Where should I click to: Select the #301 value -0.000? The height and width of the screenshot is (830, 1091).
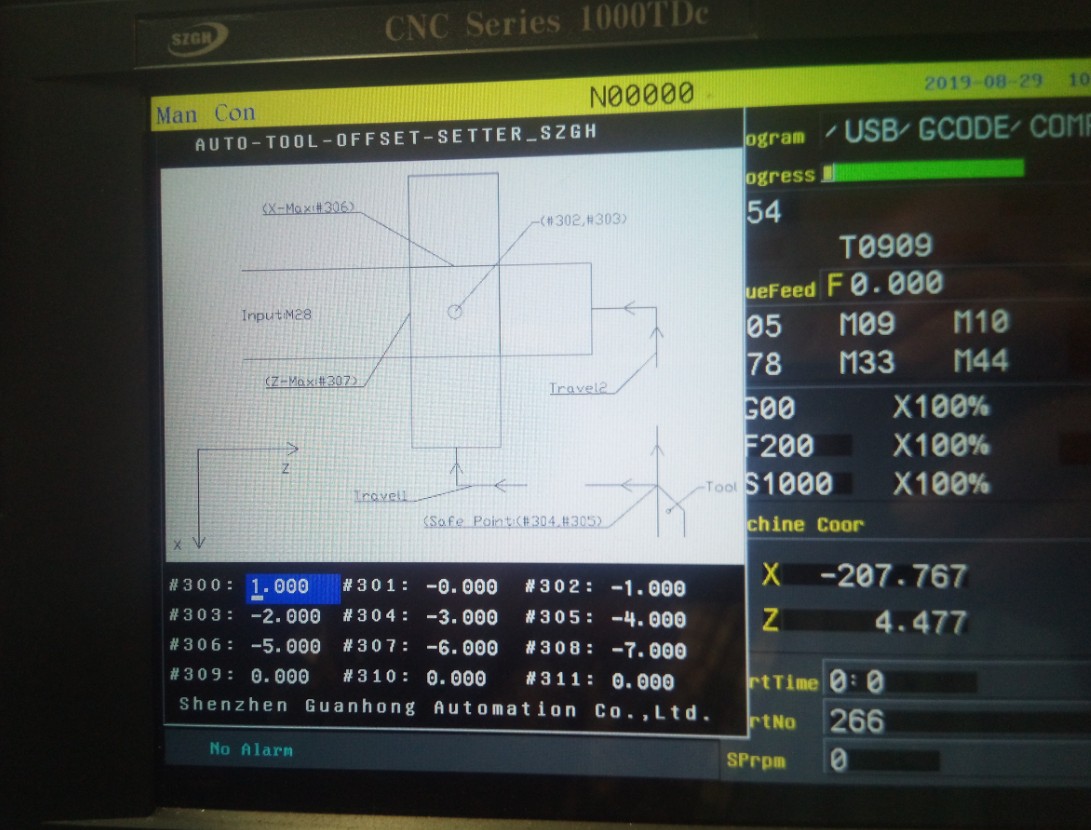click(461, 587)
